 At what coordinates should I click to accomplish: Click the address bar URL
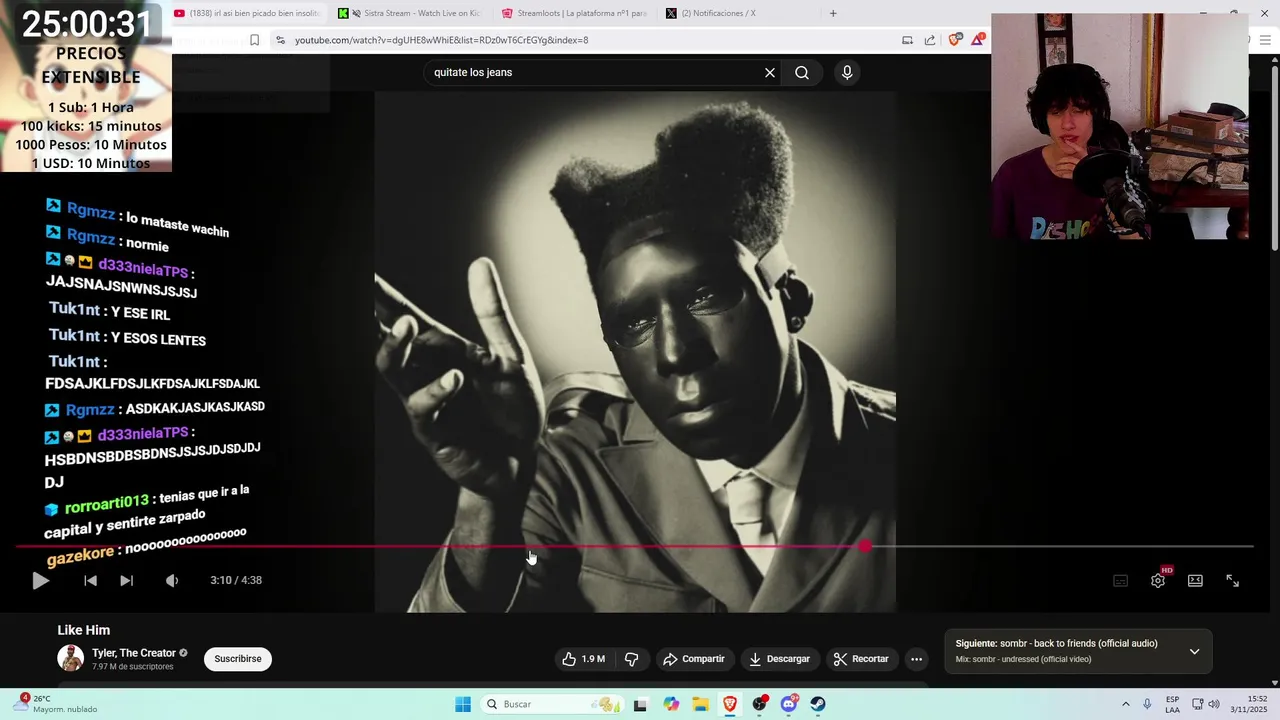click(441, 40)
